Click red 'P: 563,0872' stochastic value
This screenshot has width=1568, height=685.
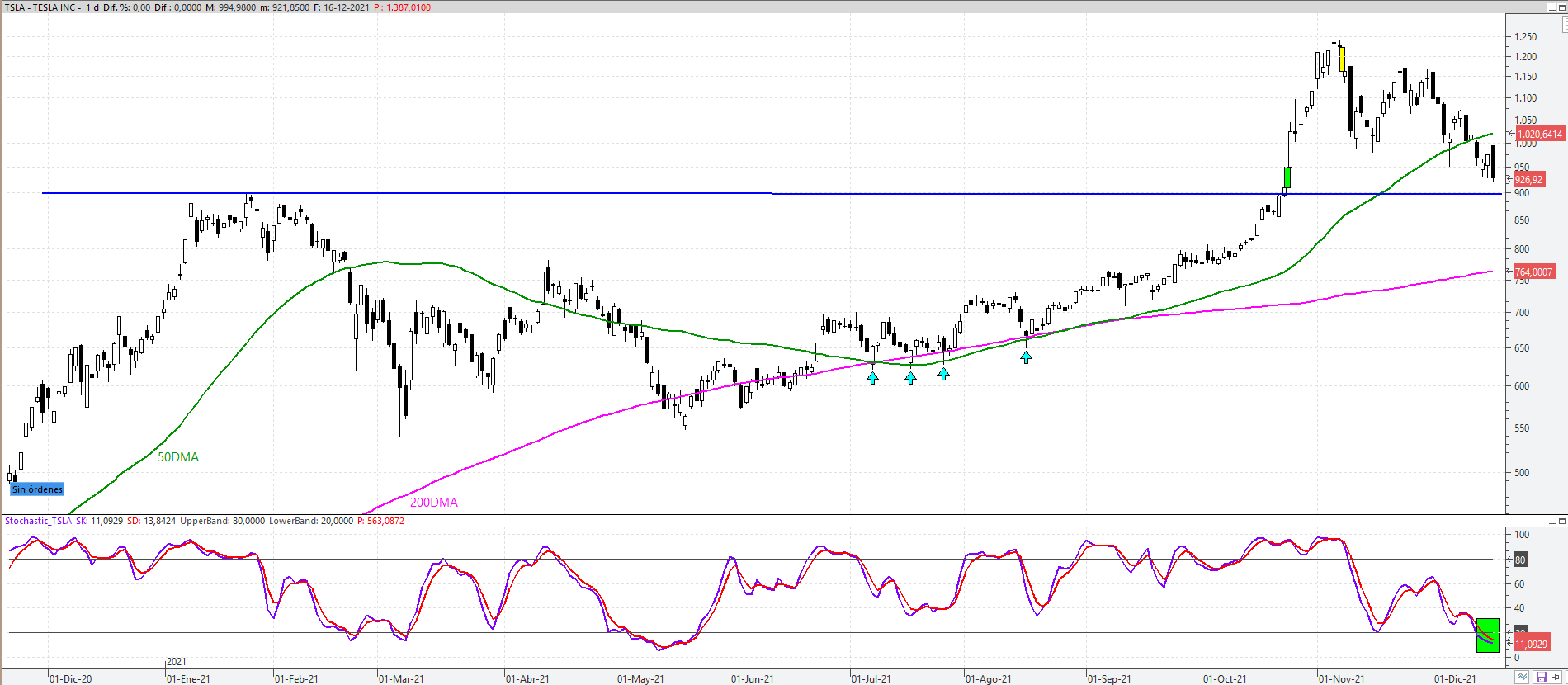(380, 521)
